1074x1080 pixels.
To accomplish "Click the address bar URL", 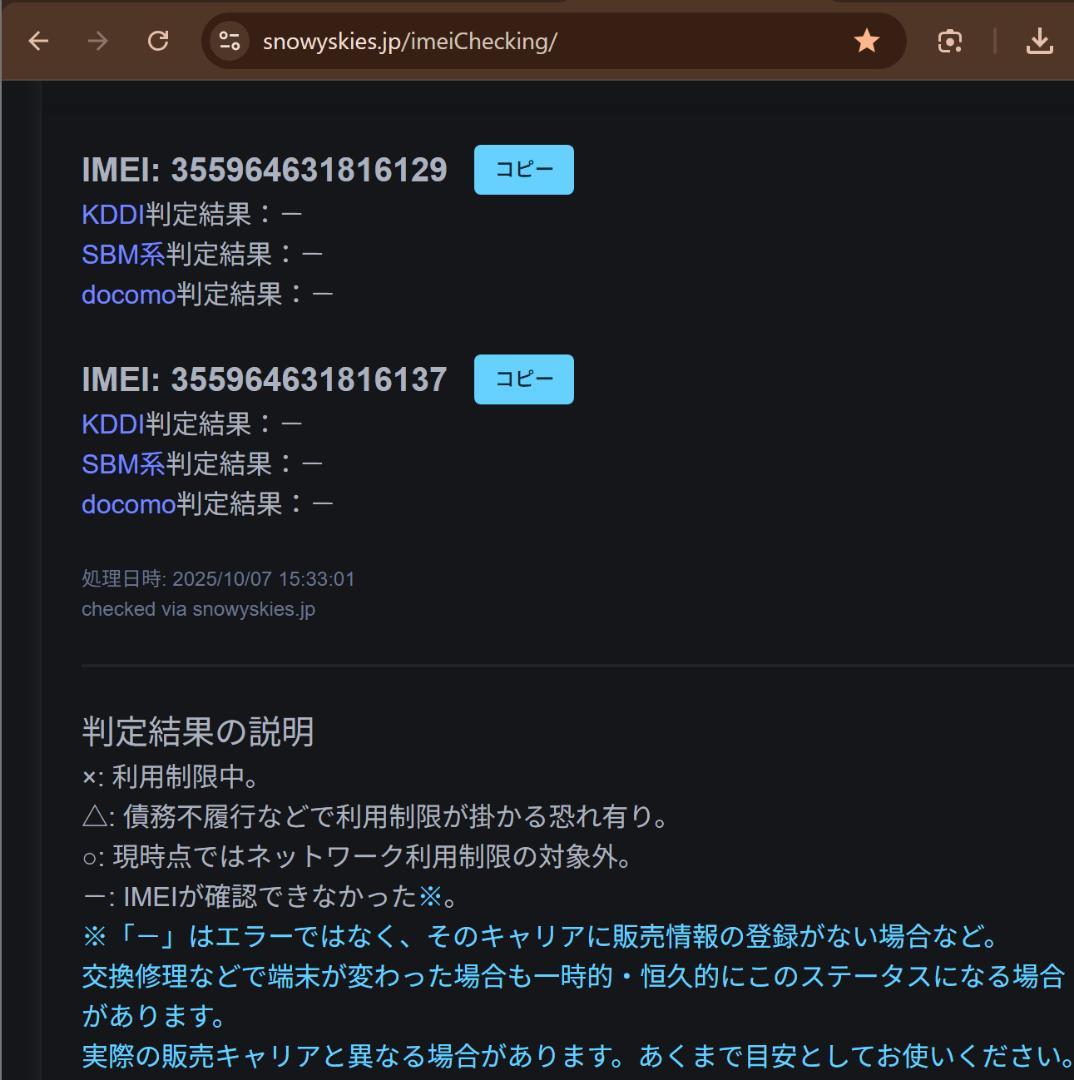I will click(411, 41).
